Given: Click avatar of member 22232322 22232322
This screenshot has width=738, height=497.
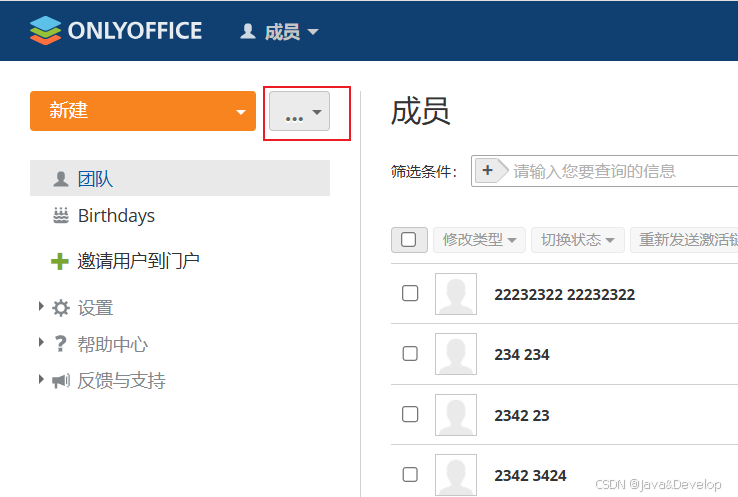Looking at the screenshot, I should (456, 294).
